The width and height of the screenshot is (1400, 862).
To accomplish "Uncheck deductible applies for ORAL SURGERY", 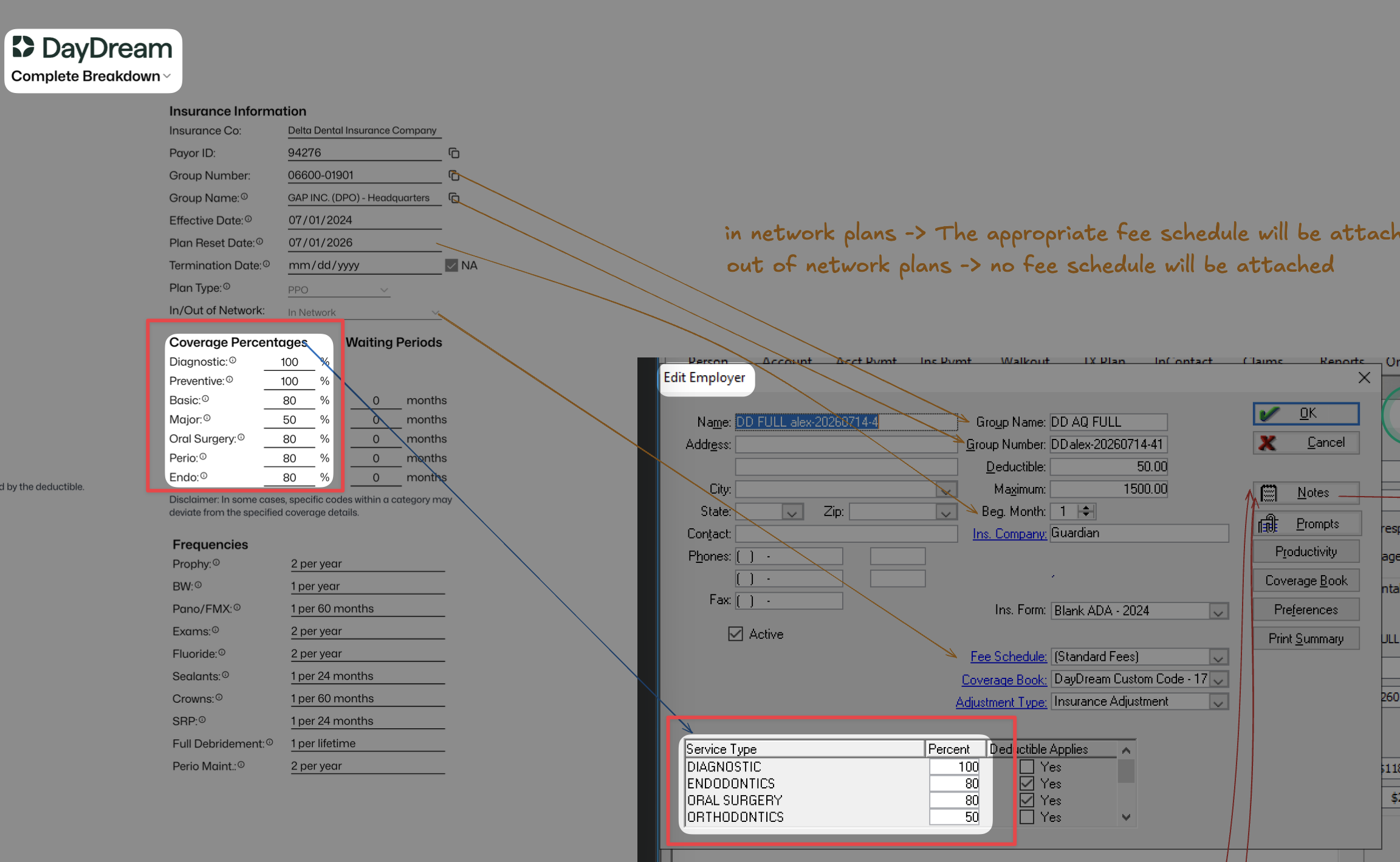I will [1027, 800].
